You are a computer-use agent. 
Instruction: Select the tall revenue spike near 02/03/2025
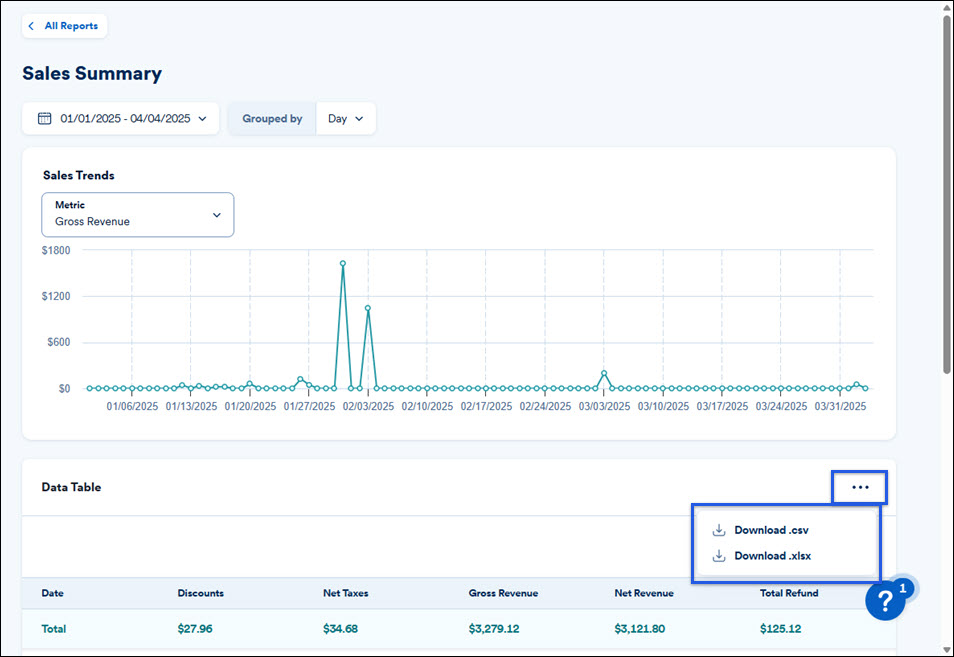click(x=343, y=263)
